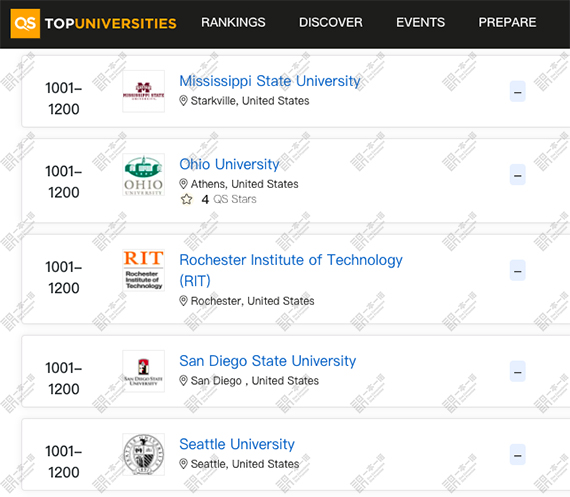Toggle minus button on Seattle University row
The width and height of the screenshot is (570, 497).
click(x=518, y=454)
